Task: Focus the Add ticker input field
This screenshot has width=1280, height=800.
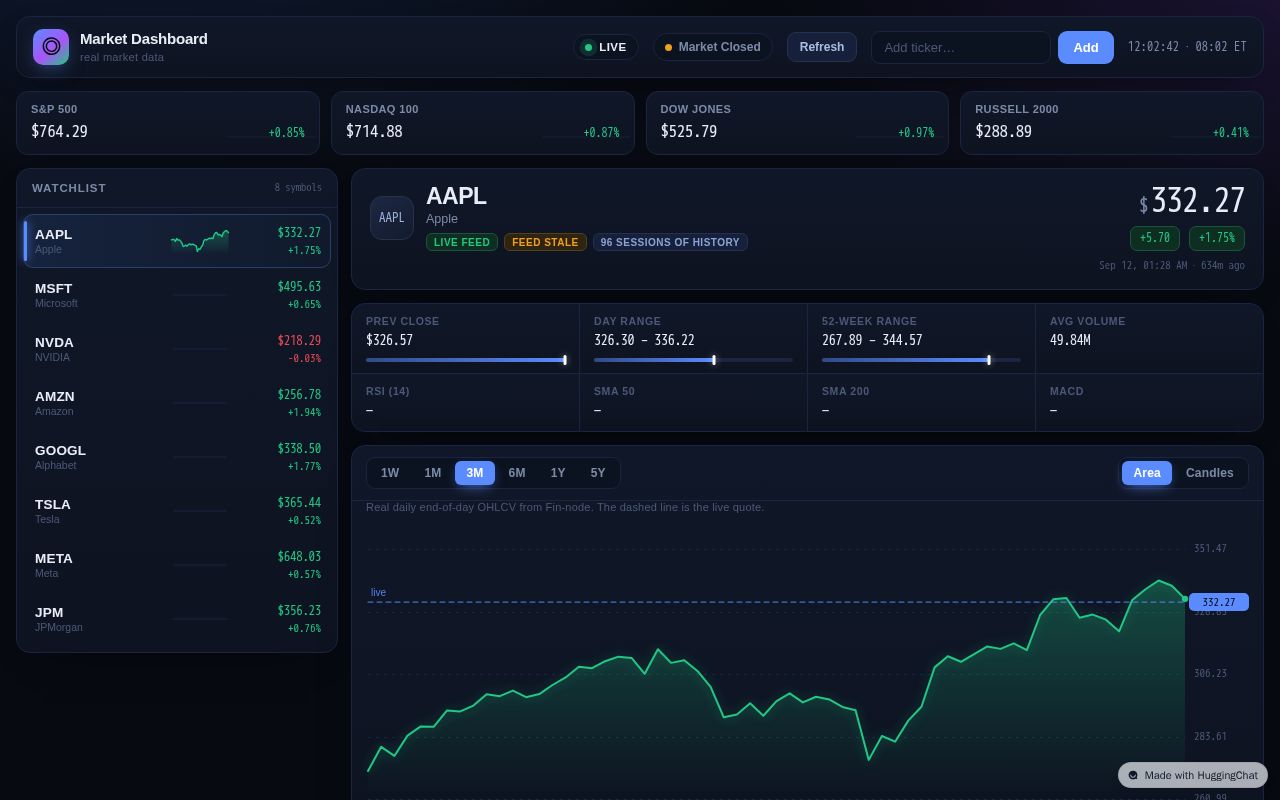Action: tap(961, 47)
